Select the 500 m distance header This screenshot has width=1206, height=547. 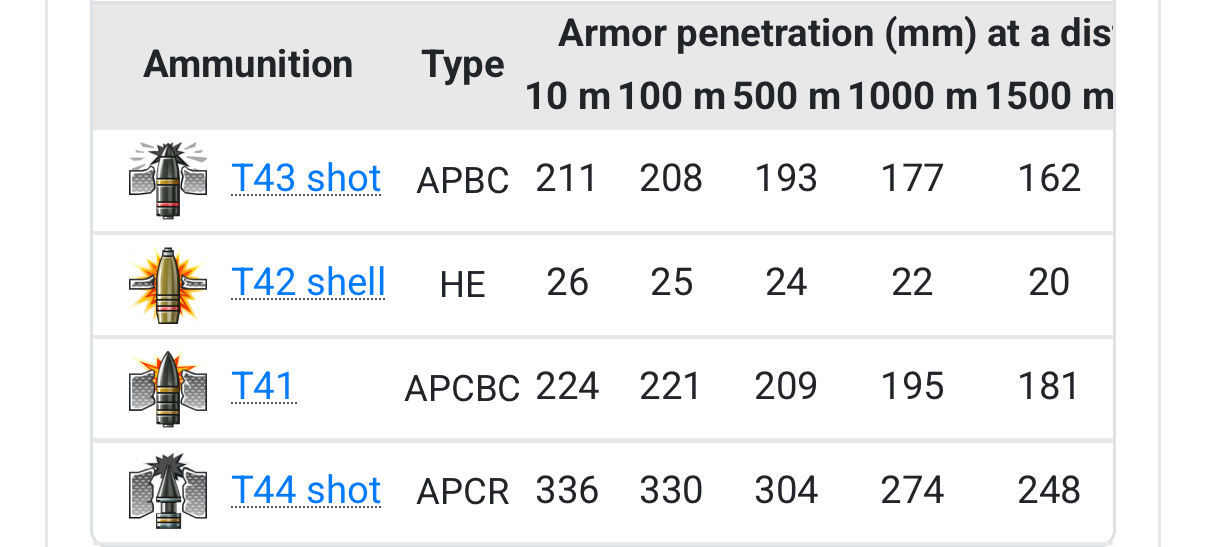tap(786, 97)
